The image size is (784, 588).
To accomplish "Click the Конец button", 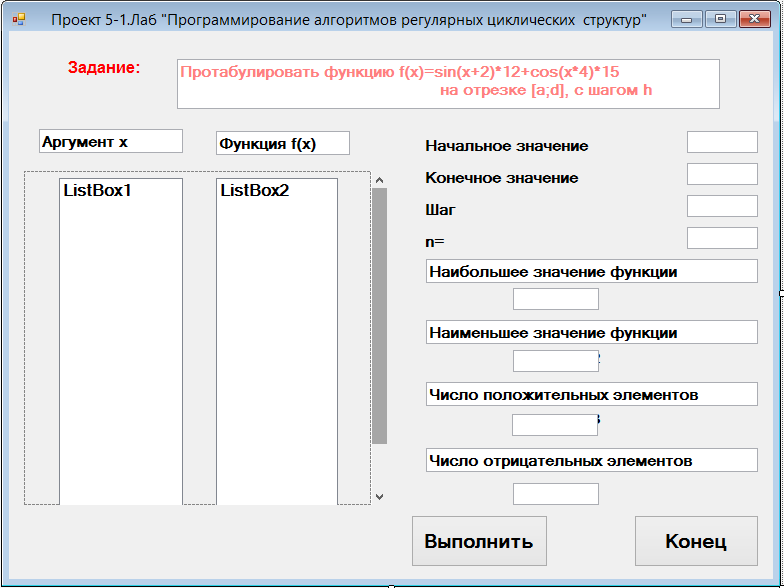I will (696, 541).
